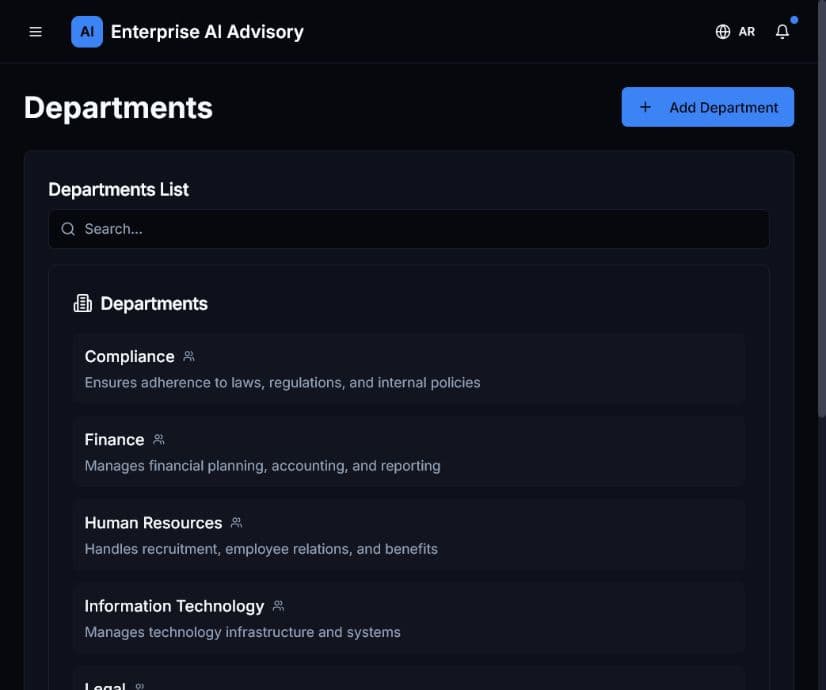Open notifications bell icon
This screenshot has width=826, height=690.
pos(782,32)
